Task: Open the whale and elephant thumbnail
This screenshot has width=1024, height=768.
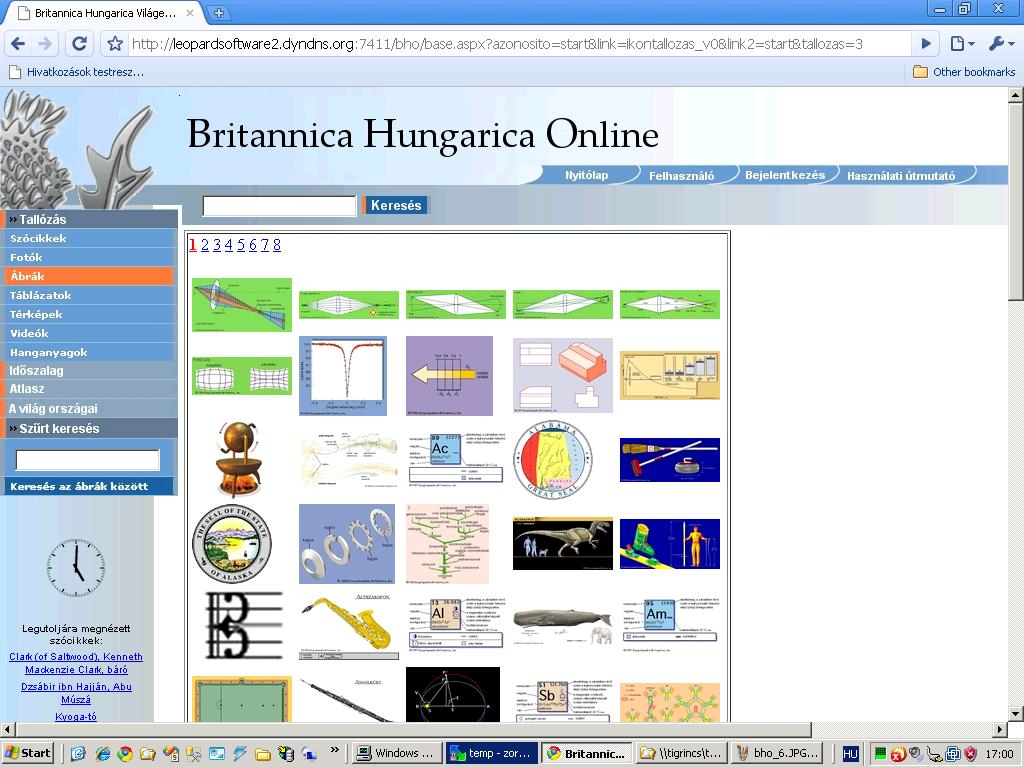Action: point(563,626)
